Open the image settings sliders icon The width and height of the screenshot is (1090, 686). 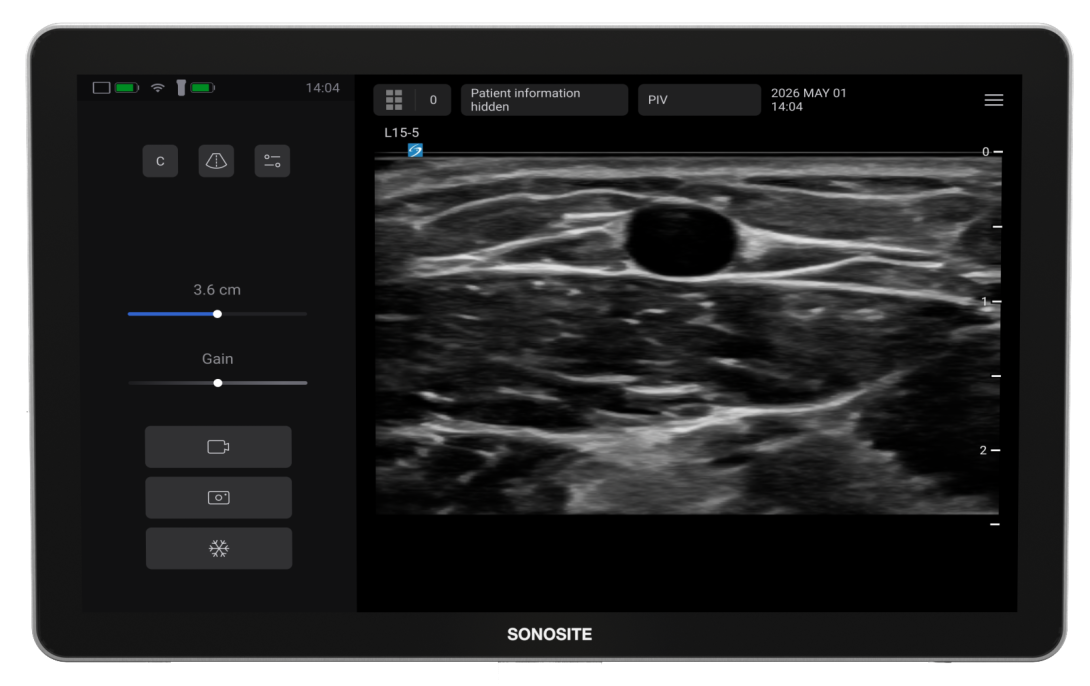click(272, 161)
